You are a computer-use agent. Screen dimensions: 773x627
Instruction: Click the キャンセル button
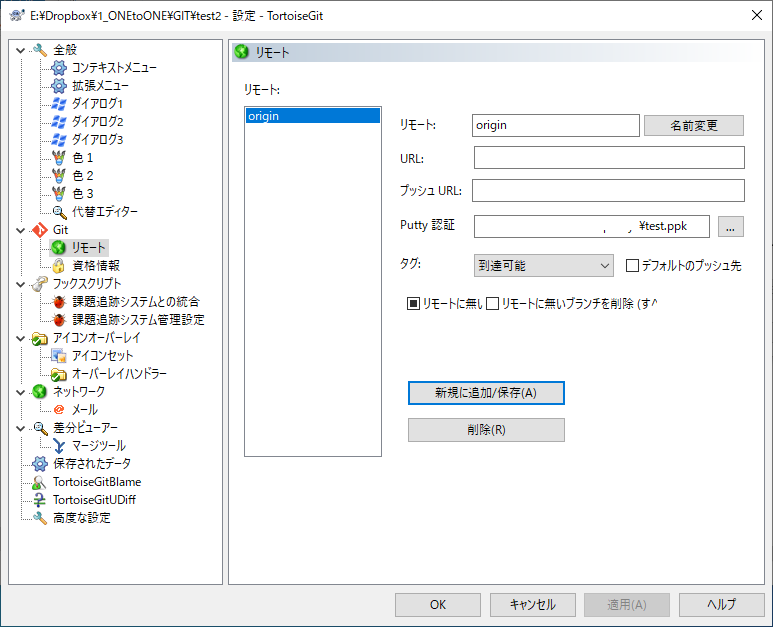pos(532,605)
